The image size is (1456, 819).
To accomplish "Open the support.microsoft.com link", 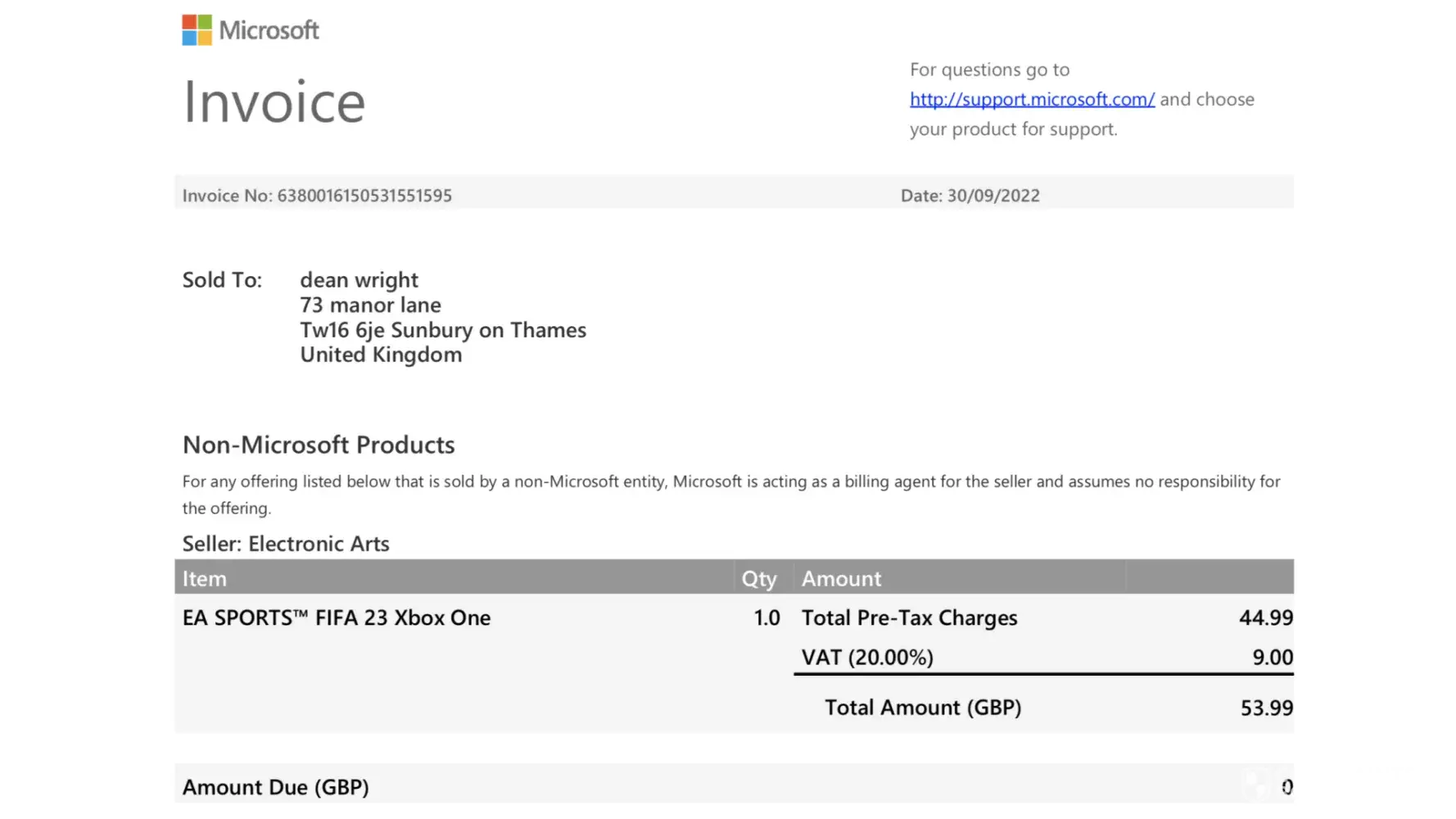I will point(1032,99).
